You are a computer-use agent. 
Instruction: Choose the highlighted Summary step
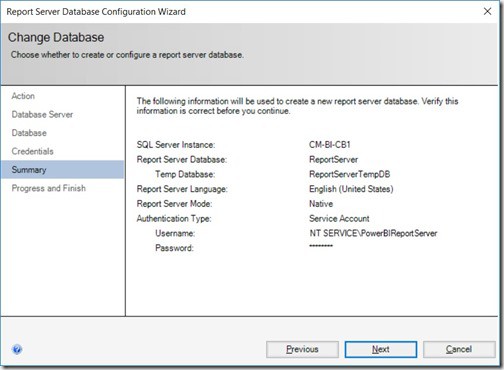62,170
